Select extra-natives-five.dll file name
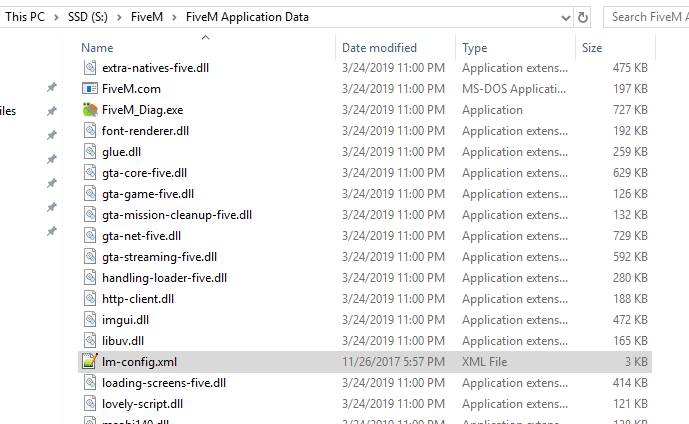Viewport: 689px width, 424px height. click(156, 68)
